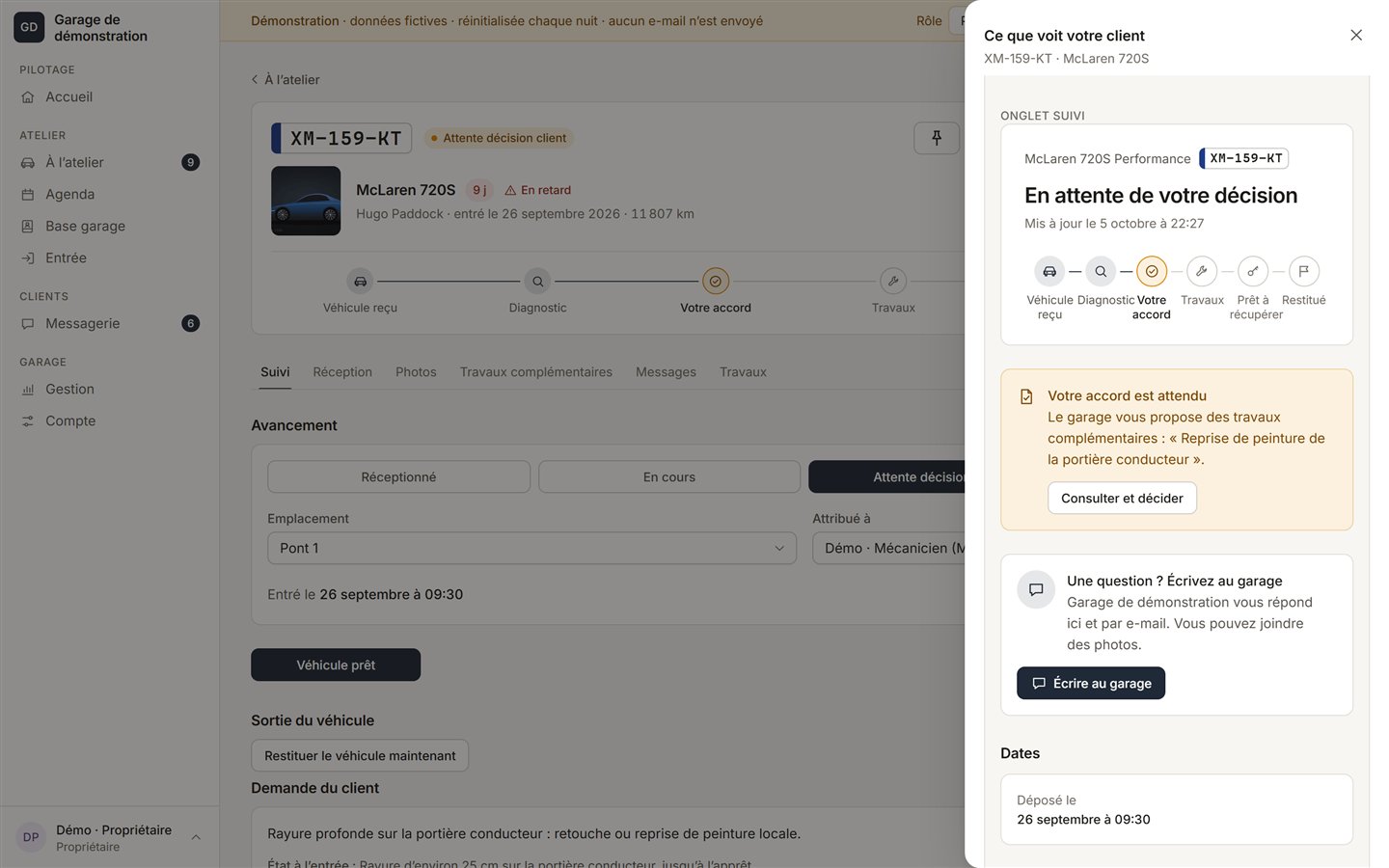Open the Attribué à mechanic dropdown
The height and width of the screenshot is (868, 1389).
(888, 548)
